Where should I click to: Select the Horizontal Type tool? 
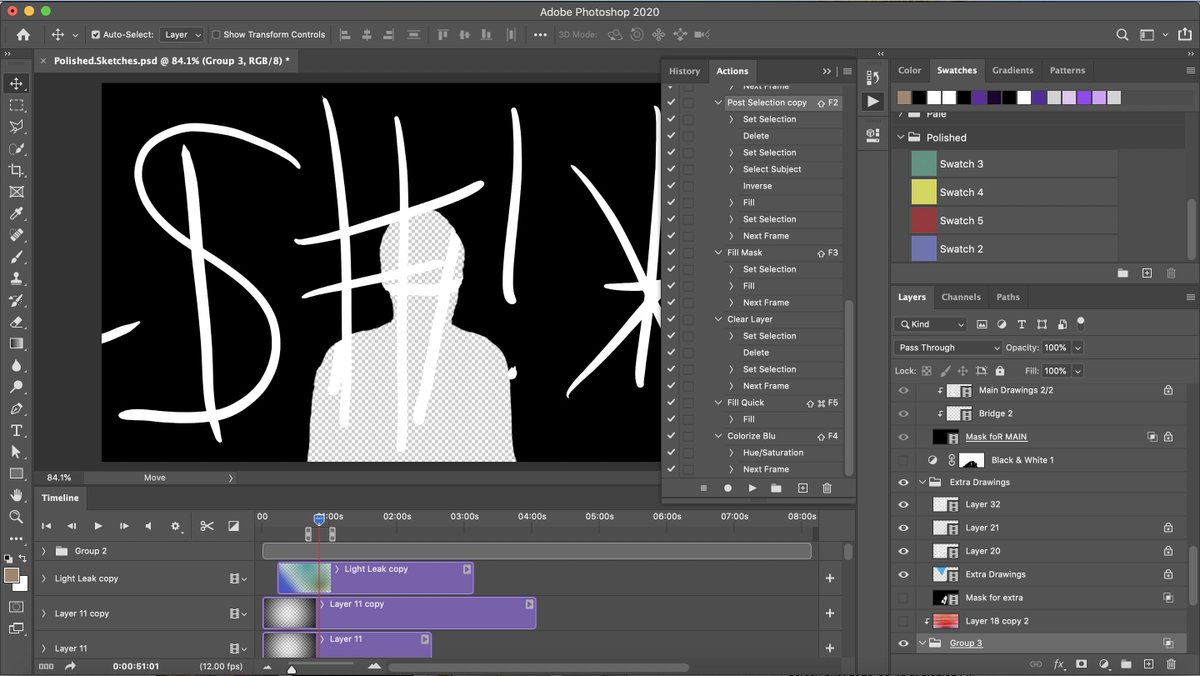tap(16, 431)
